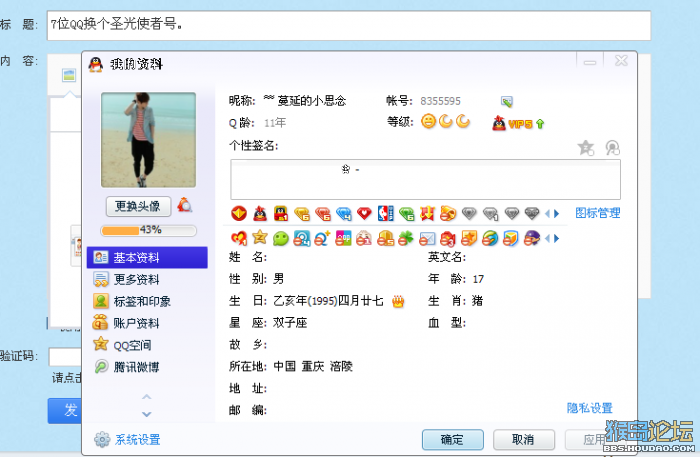Minimize the 我的资料 window
Image resolution: width=700 pixels, height=457 pixels.
point(590,61)
